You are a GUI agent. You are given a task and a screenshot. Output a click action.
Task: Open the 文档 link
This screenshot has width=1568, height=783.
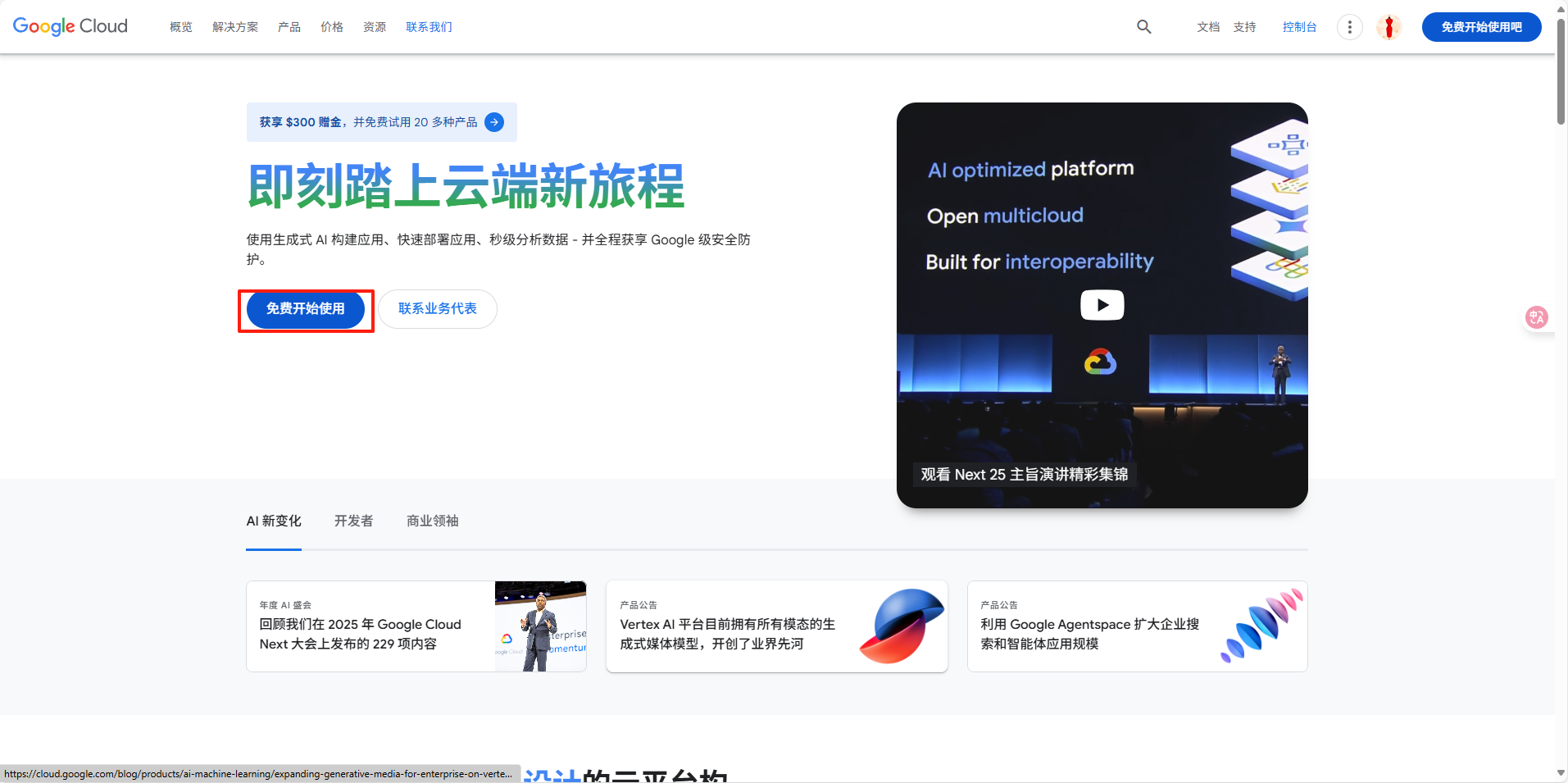click(x=1208, y=27)
